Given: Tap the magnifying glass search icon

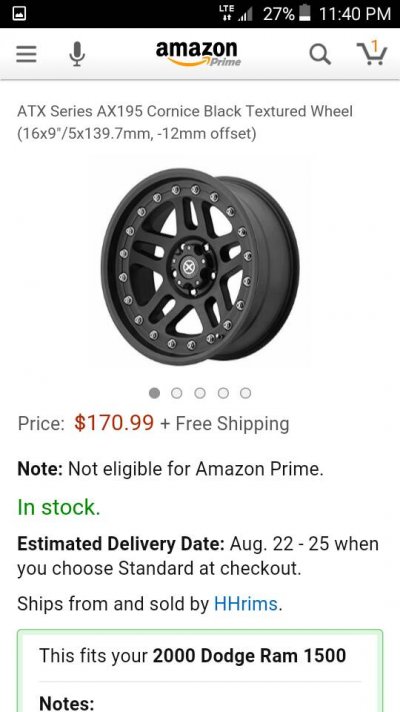Looking at the screenshot, I should 320,54.
